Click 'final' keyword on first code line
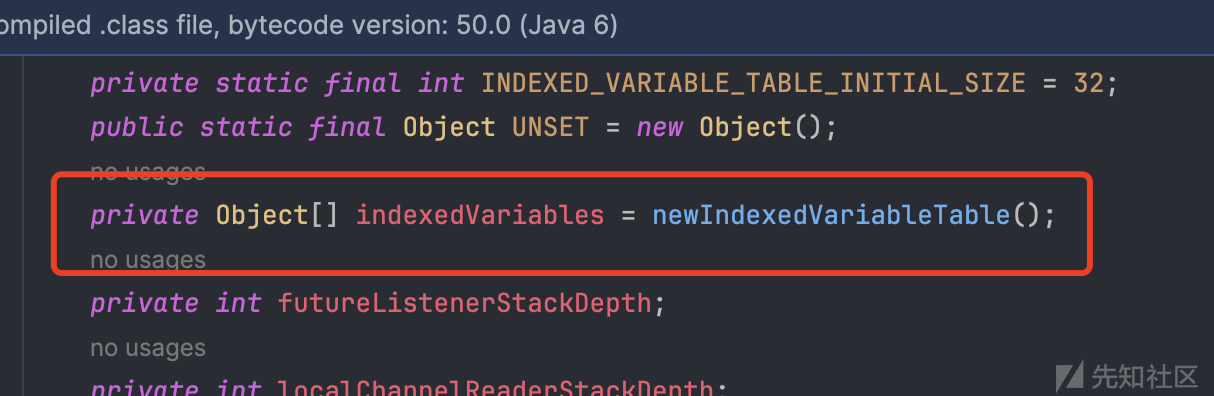 (x=363, y=82)
